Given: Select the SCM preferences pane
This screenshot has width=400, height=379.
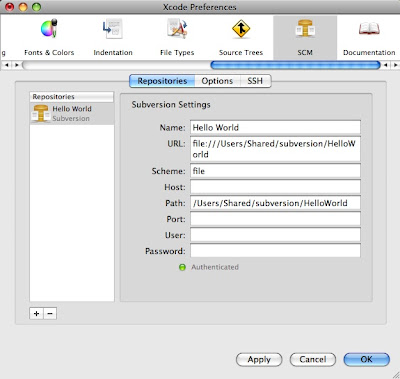Looking at the screenshot, I should tap(305, 37).
